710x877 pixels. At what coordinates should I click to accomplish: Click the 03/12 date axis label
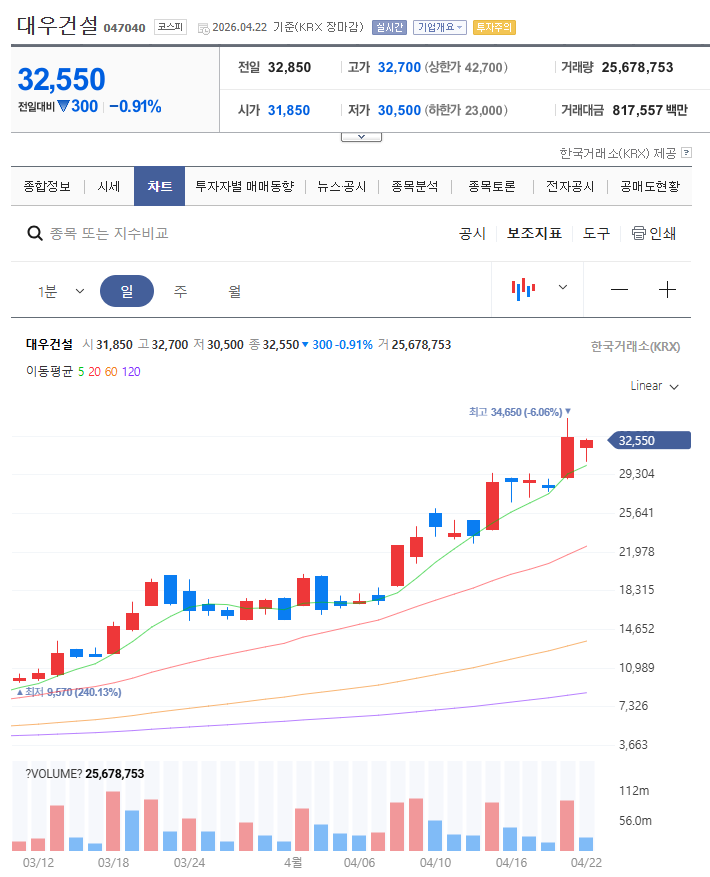(x=38, y=863)
